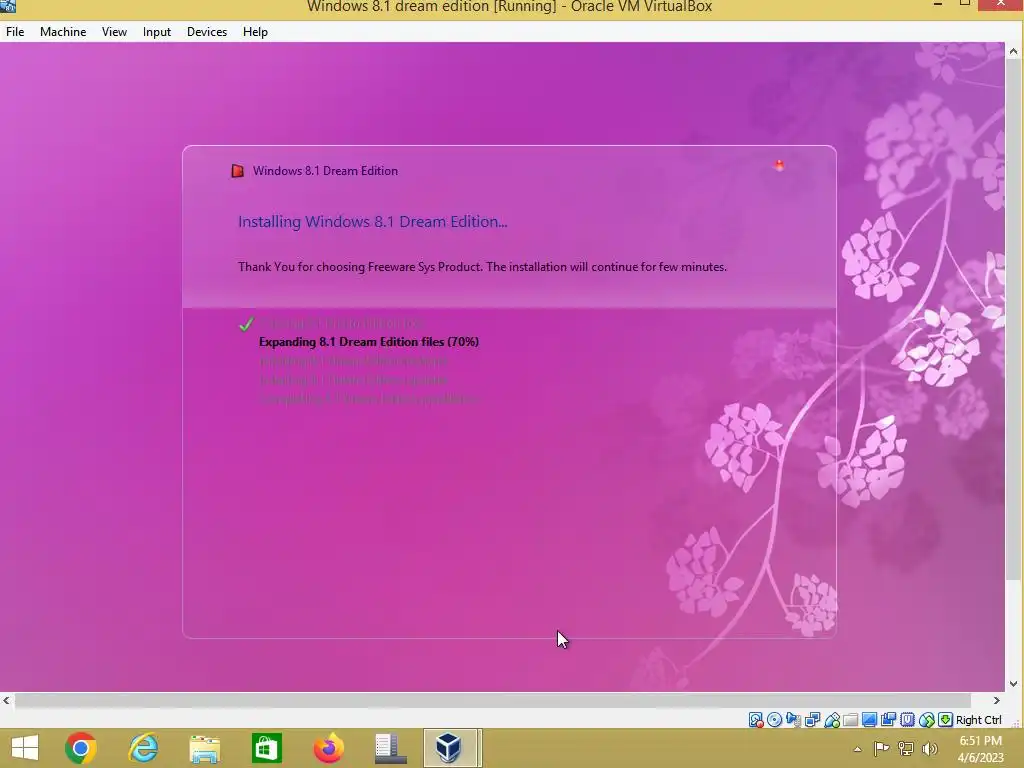This screenshot has width=1024, height=768.
Task: Open the Devices menu
Action: 207,32
